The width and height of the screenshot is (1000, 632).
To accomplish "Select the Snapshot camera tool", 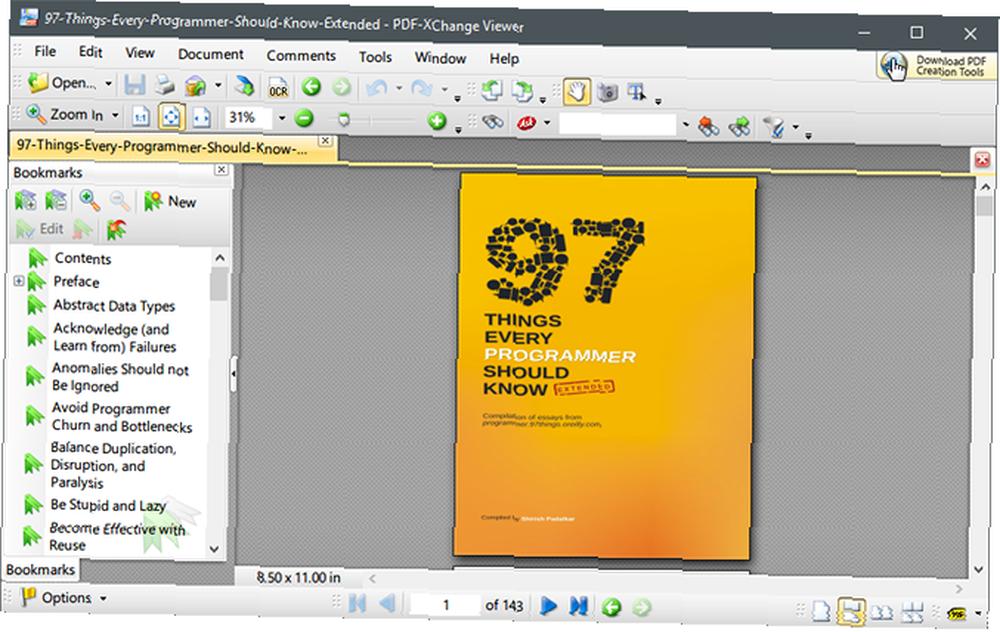I will pyautogui.click(x=607, y=92).
